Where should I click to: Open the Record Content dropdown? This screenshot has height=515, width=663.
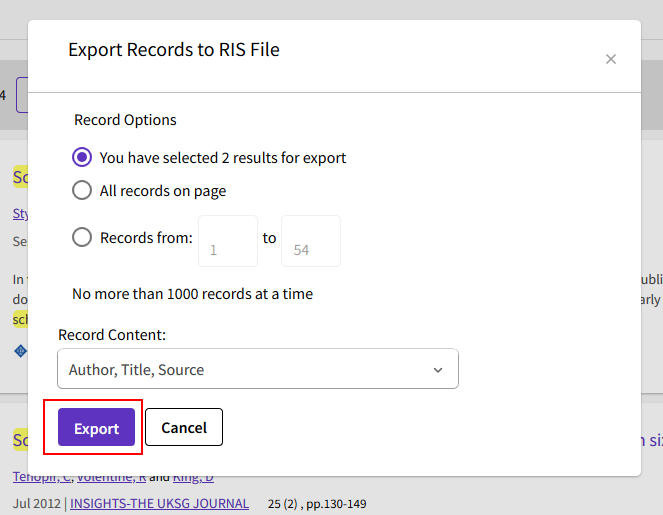click(258, 369)
